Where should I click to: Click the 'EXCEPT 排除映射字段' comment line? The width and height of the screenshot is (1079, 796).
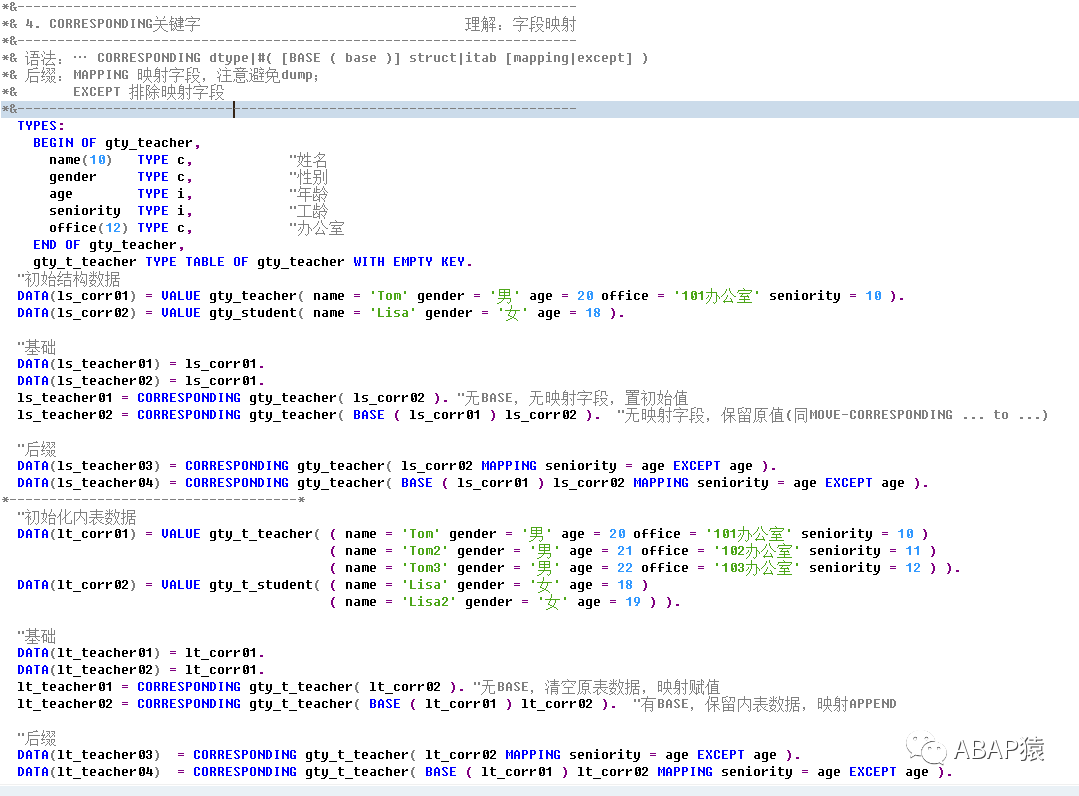point(149,92)
